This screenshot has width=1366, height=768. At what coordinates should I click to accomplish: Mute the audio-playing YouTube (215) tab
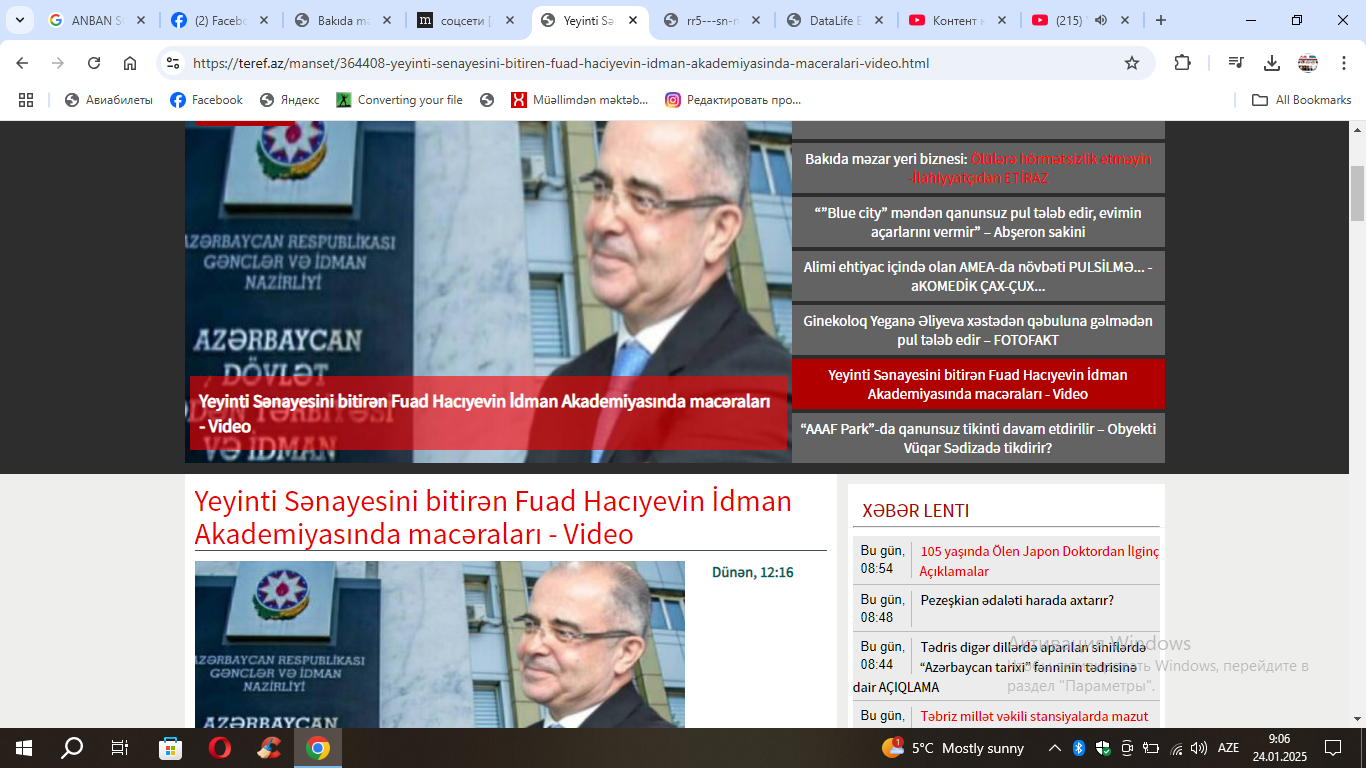(x=1101, y=20)
